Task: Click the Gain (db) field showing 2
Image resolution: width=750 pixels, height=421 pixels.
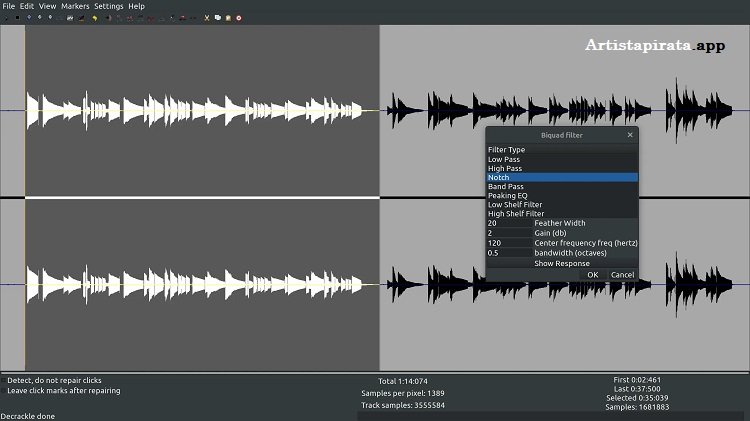Action: click(x=509, y=233)
